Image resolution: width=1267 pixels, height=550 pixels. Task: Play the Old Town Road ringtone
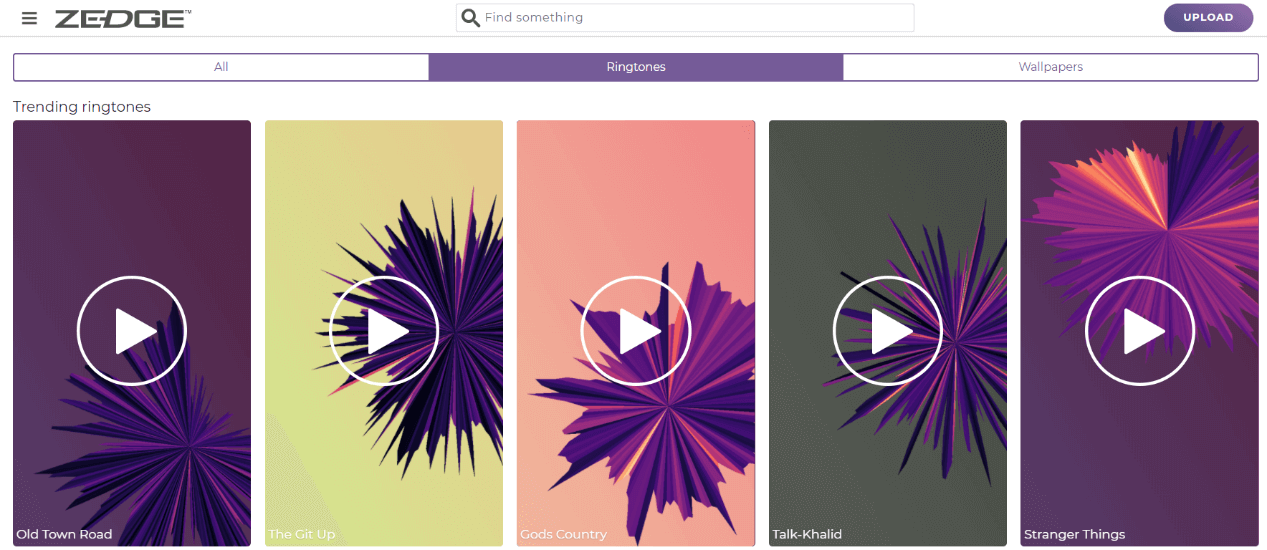point(132,331)
